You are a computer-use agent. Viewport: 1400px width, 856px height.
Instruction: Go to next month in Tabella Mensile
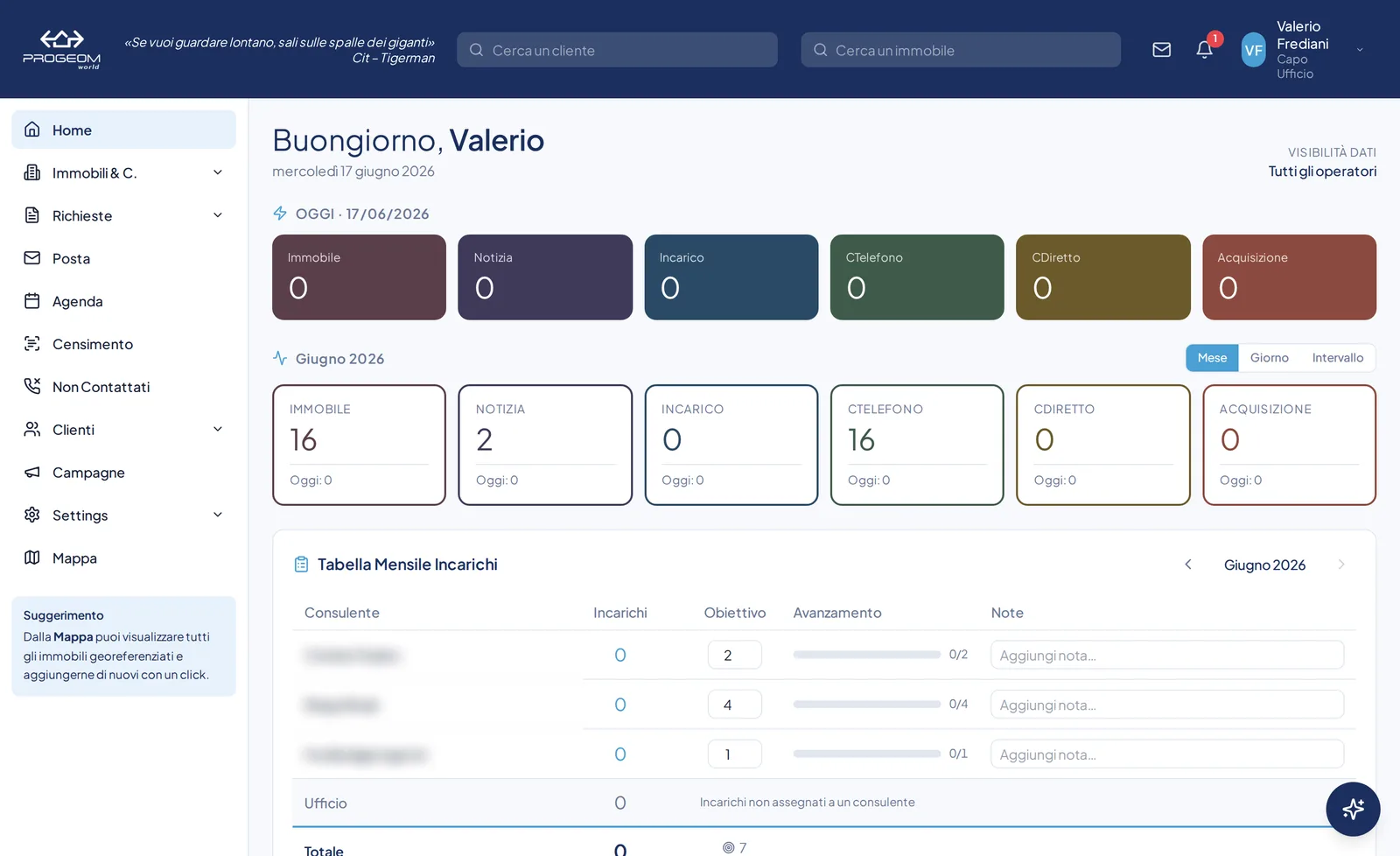coord(1341,565)
